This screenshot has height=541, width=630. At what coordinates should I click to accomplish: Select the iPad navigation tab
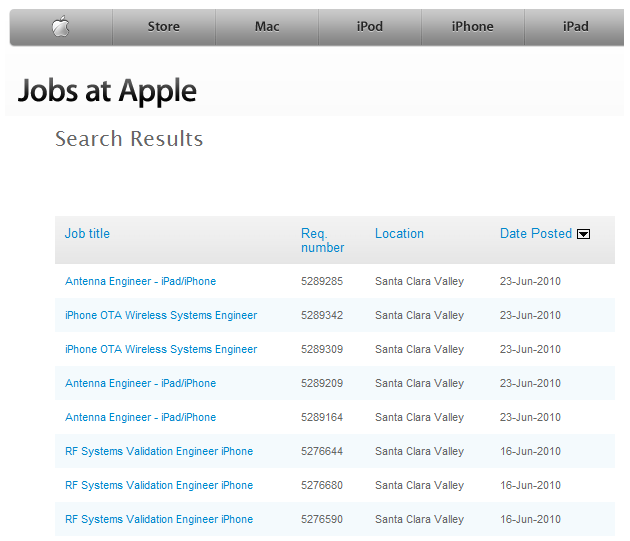tap(575, 27)
